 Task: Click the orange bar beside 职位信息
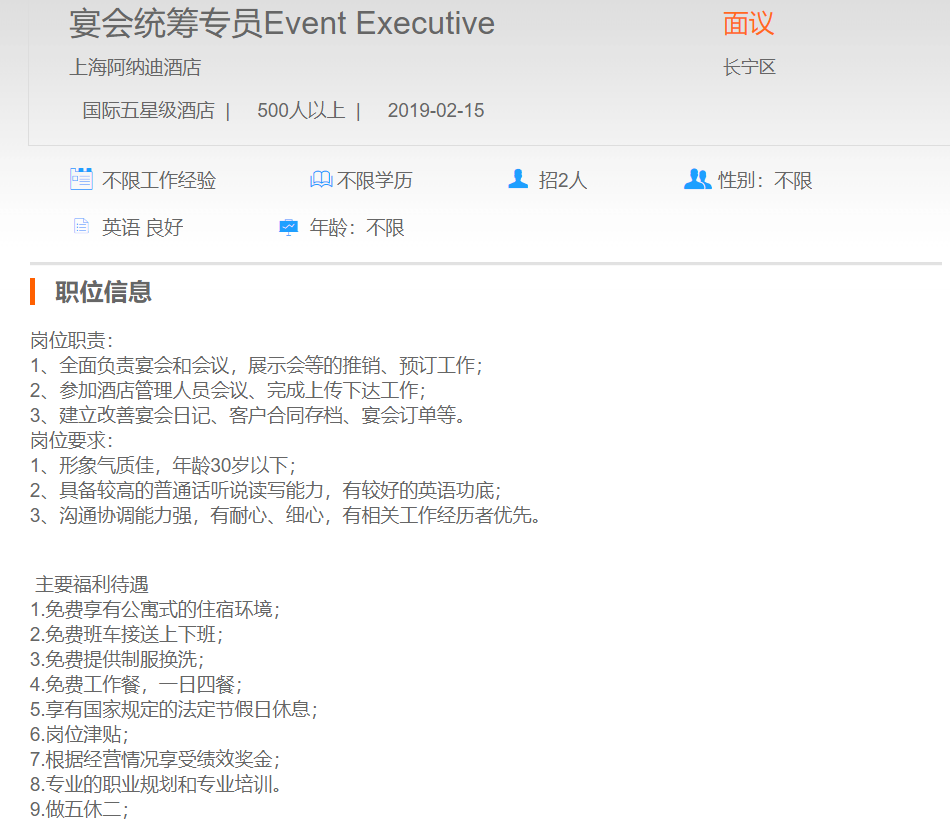pyautogui.click(x=33, y=292)
